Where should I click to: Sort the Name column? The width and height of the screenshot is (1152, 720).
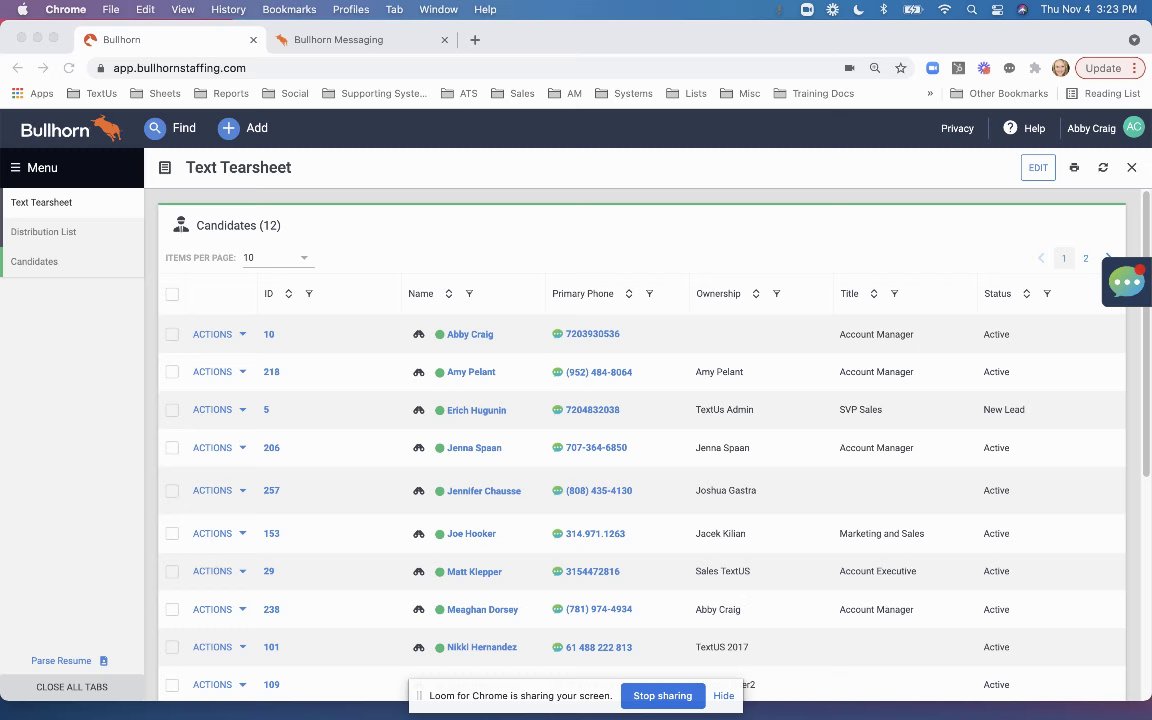pos(449,294)
